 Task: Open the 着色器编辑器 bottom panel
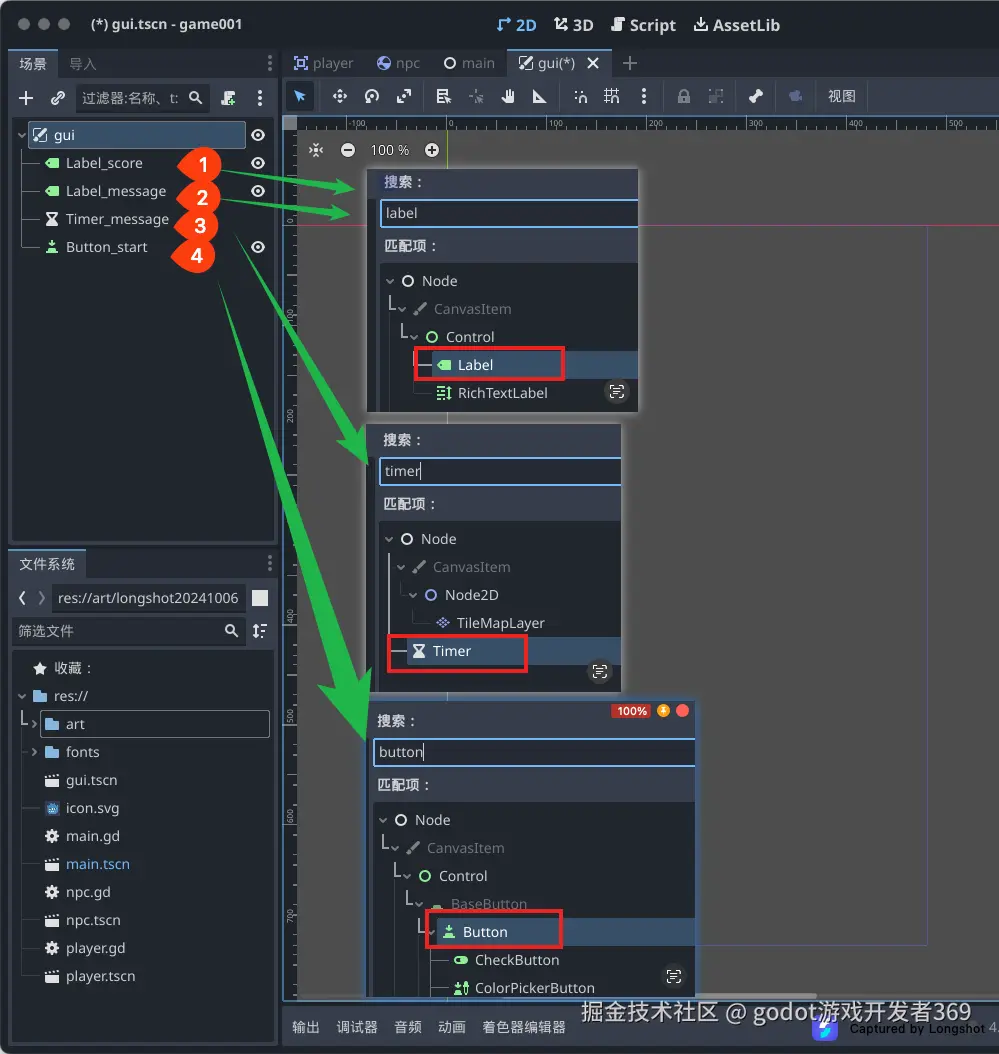(524, 1026)
